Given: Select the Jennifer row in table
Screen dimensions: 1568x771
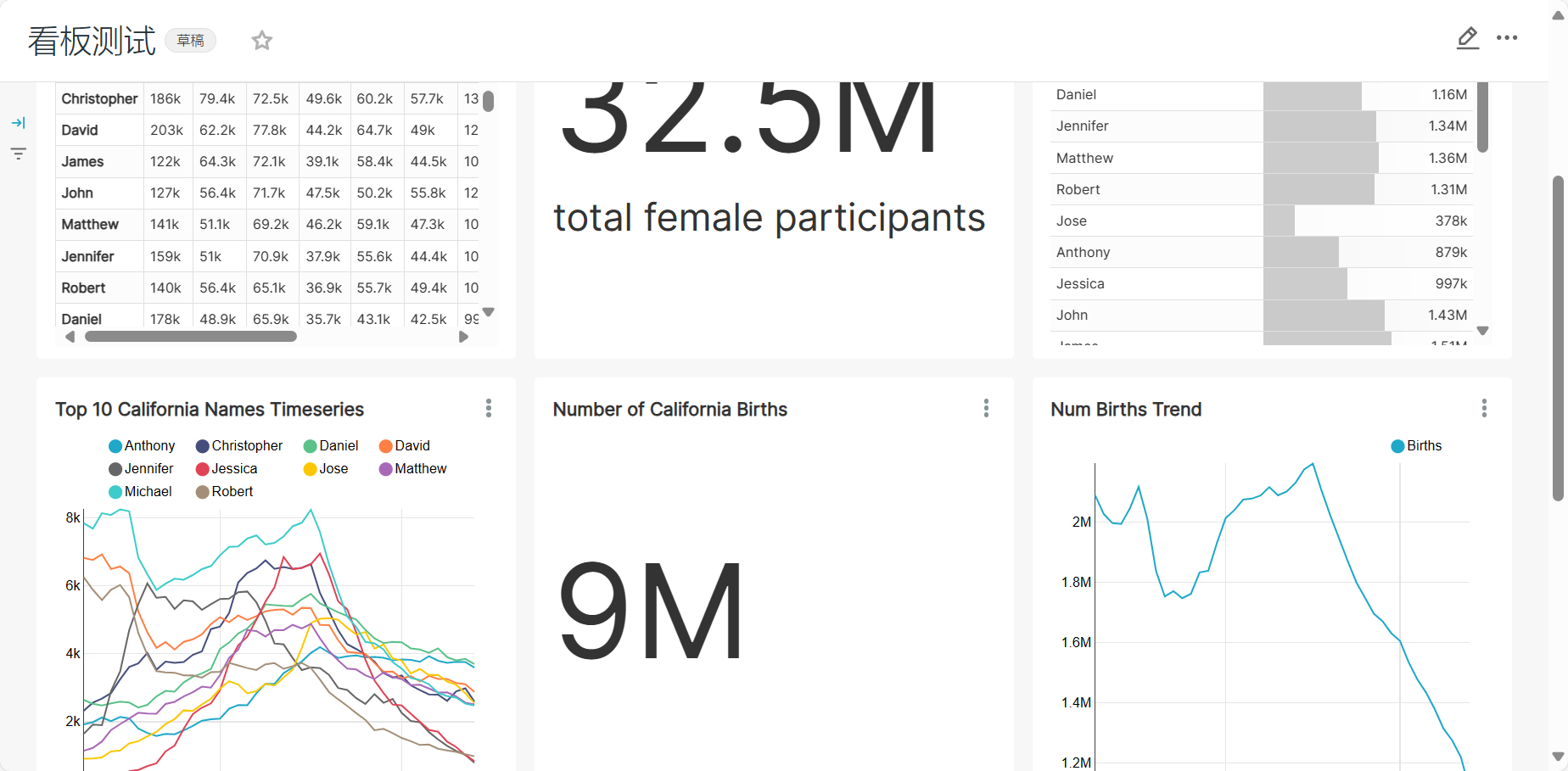Looking at the screenshot, I should click(99, 256).
